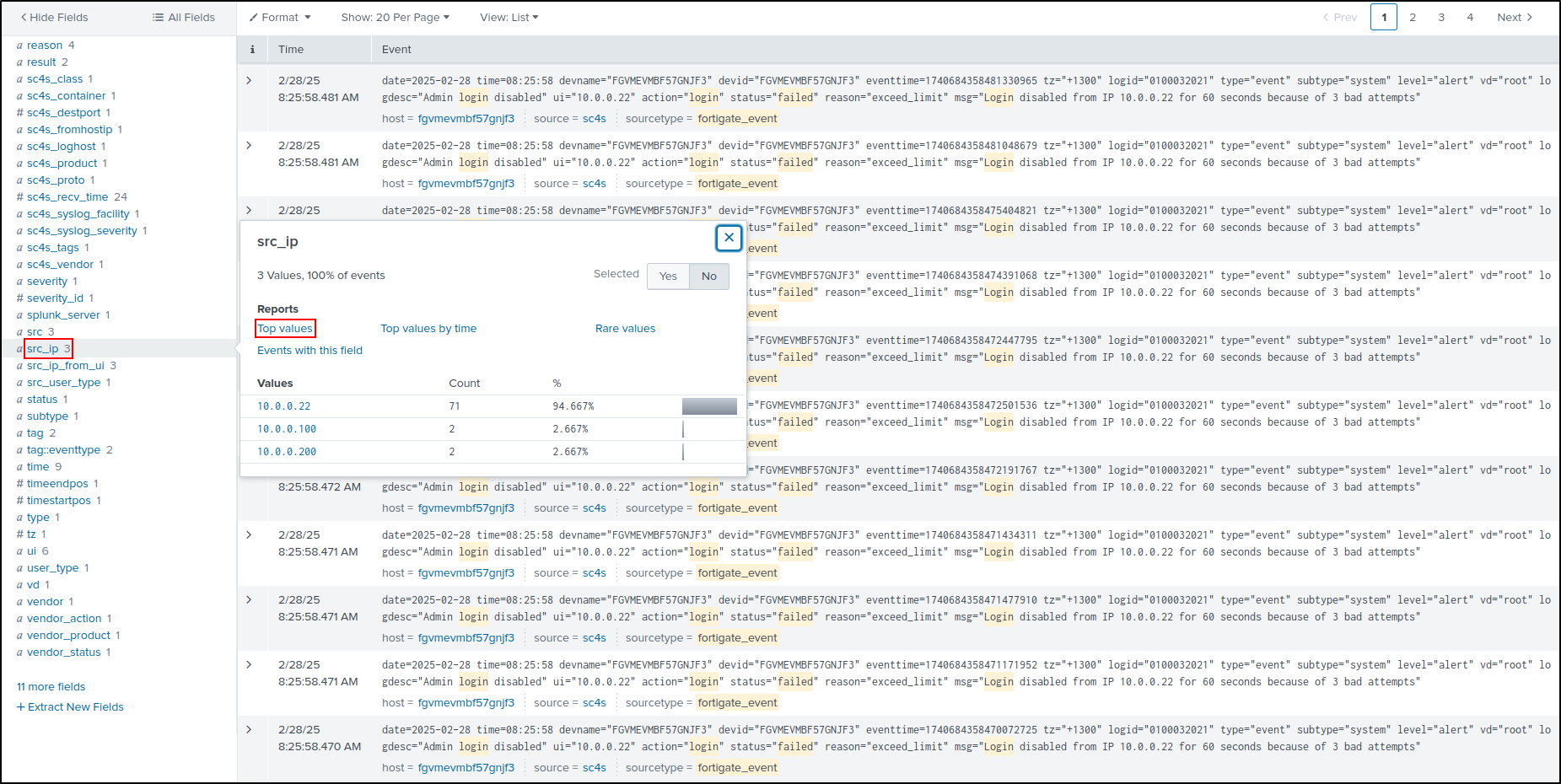Image resolution: width=1561 pixels, height=784 pixels.
Task: Click the Prev page button
Action: (1340, 17)
